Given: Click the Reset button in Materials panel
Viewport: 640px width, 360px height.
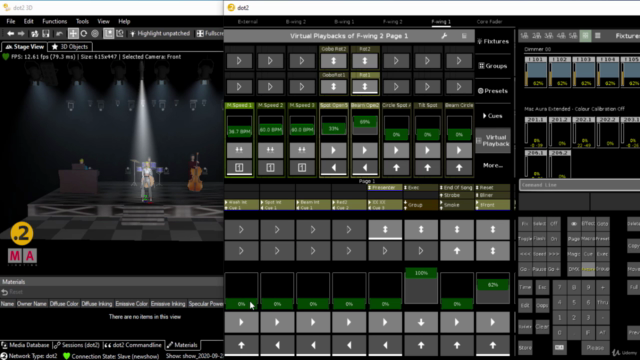Looking at the screenshot, I should click(12, 292).
